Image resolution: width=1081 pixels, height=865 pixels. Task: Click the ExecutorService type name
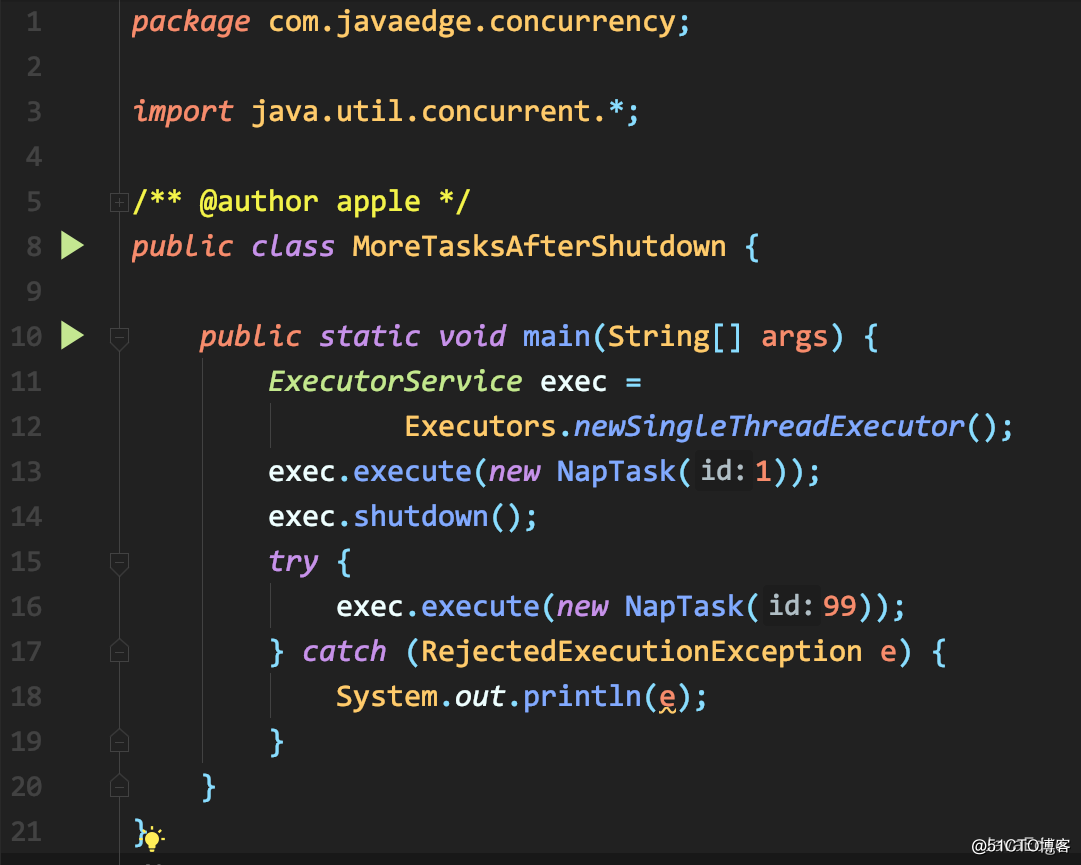tap(395, 381)
